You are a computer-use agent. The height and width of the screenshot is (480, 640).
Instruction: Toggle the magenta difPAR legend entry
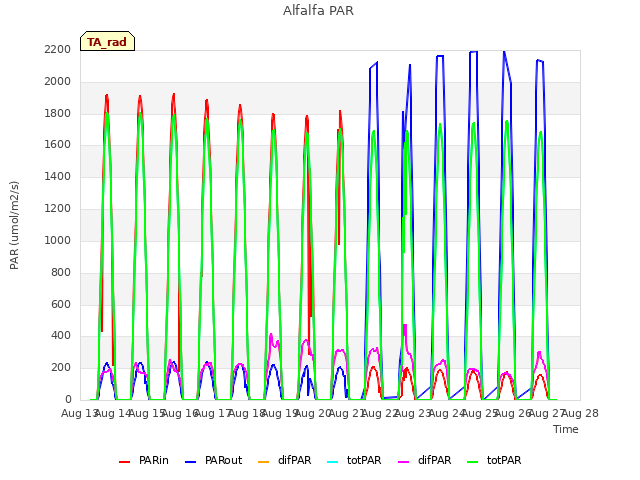[x=424, y=460]
